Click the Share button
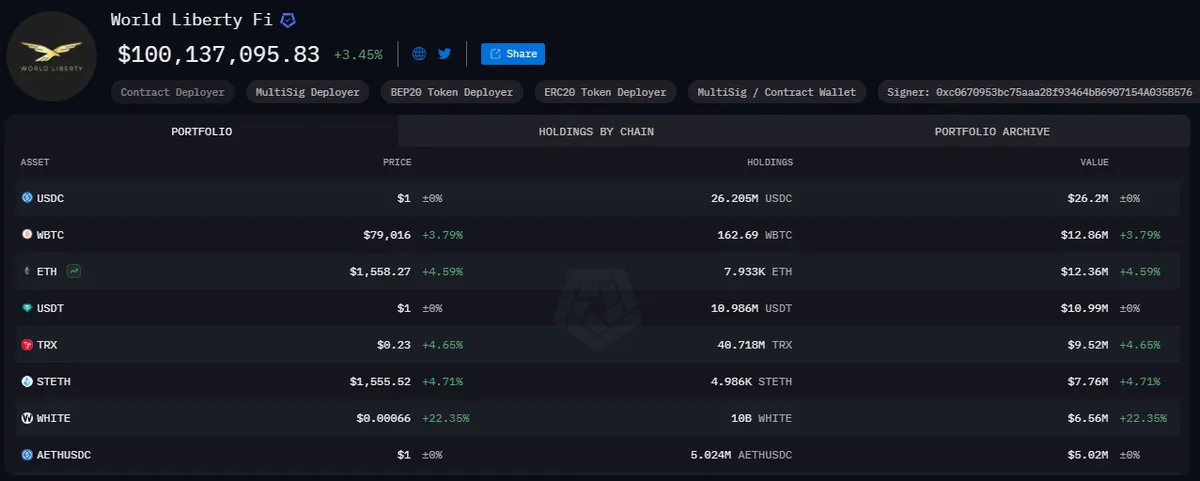Image resolution: width=1200 pixels, height=481 pixels. pyautogui.click(x=513, y=54)
